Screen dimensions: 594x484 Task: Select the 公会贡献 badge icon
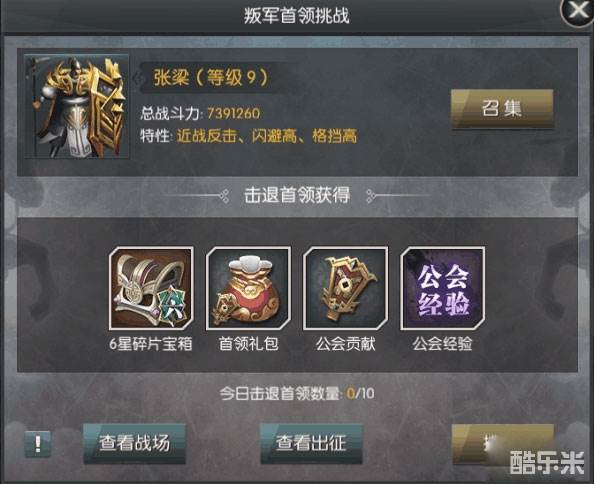coord(345,288)
